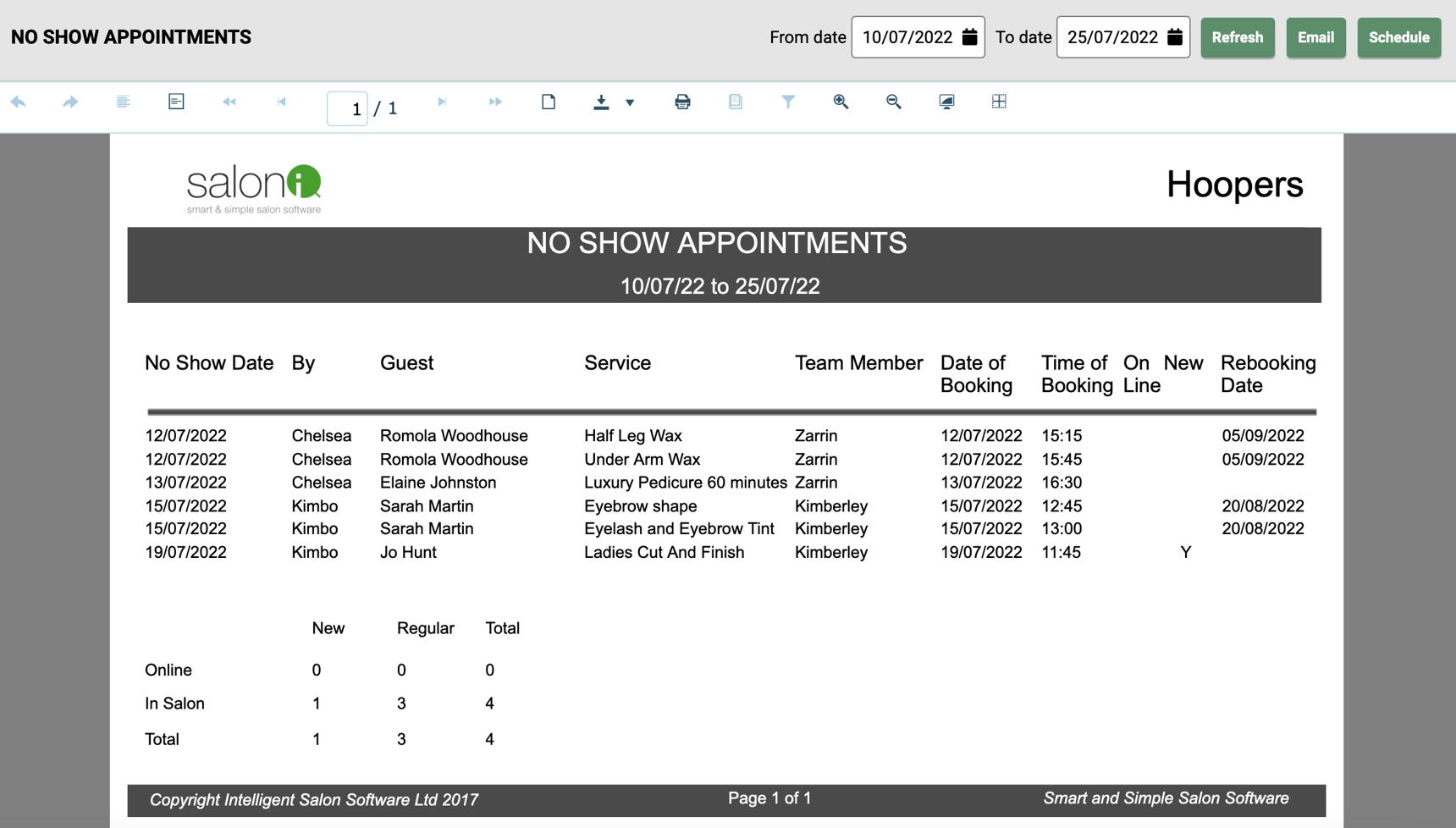Image resolution: width=1456 pixels, height=828 pixels.
Task: Redo the previous action
Action: [x=70, y=102]
